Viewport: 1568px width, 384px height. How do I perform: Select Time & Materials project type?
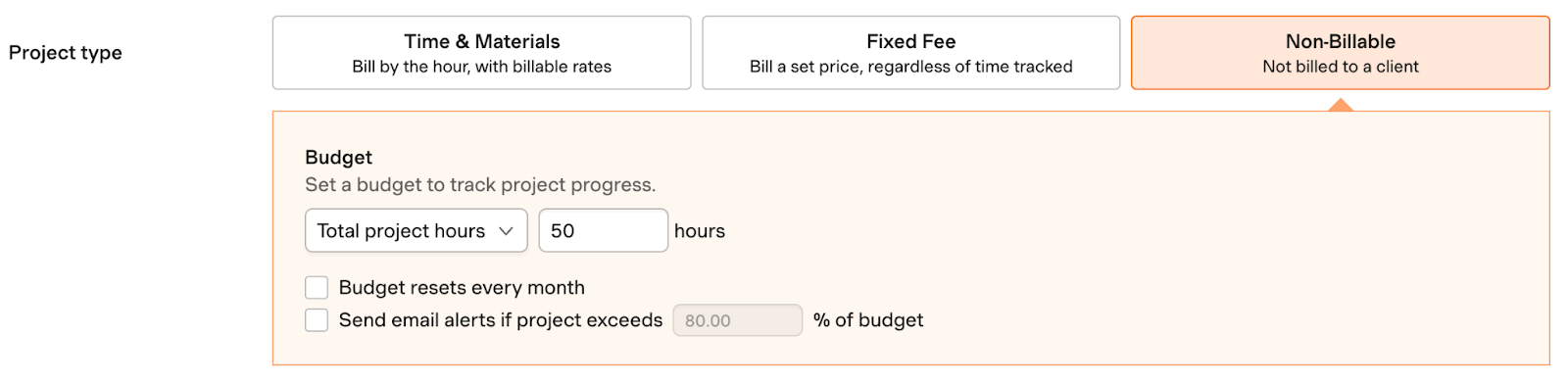481,53
